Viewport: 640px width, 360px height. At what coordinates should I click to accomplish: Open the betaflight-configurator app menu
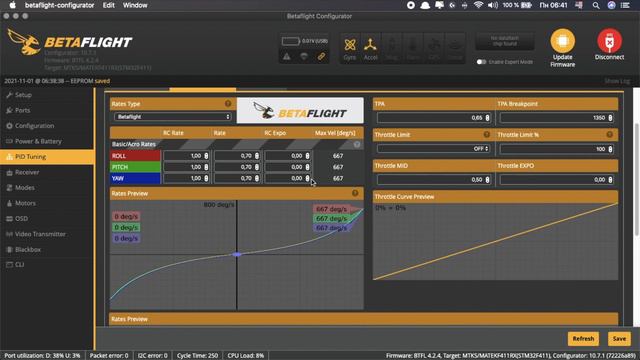[x=60, y=5]
